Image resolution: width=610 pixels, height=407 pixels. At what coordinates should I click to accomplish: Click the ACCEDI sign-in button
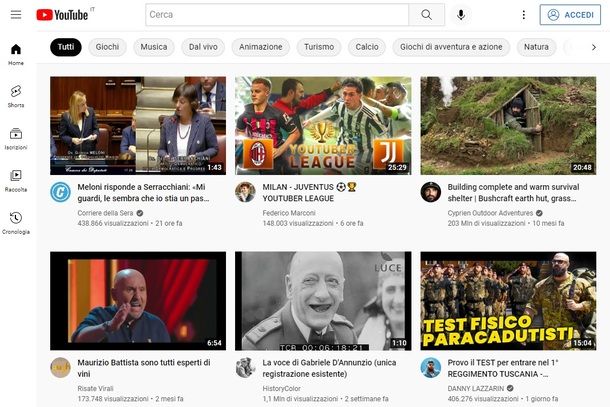(570, 15)
